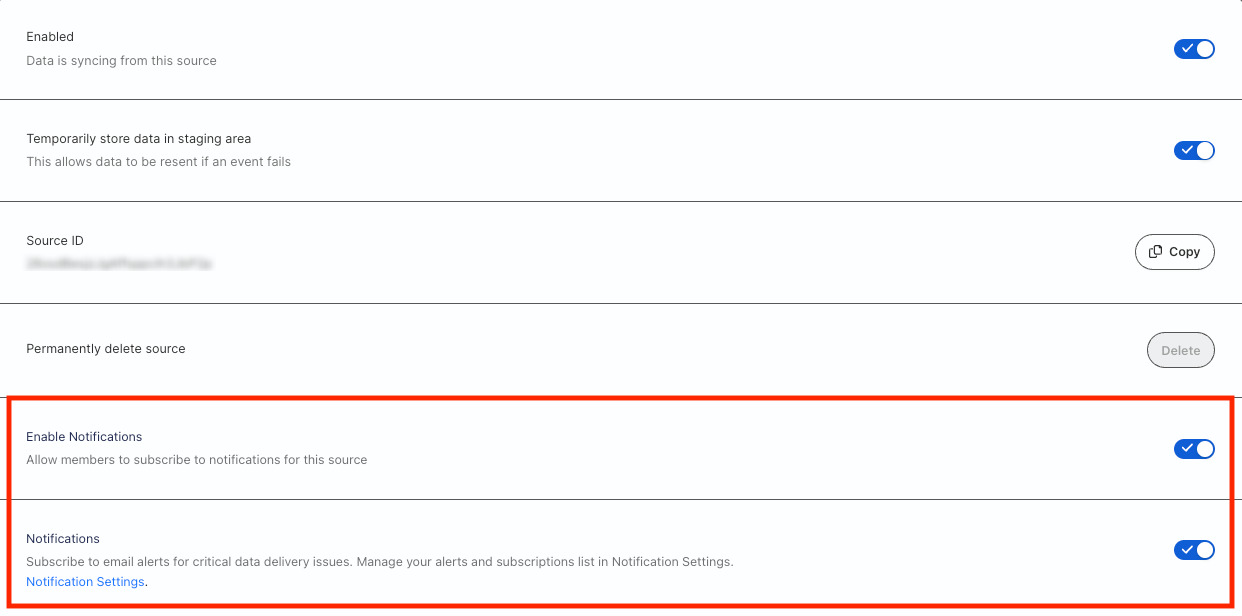Switch off the Enable Notifications toggle

click(1194, 449)
